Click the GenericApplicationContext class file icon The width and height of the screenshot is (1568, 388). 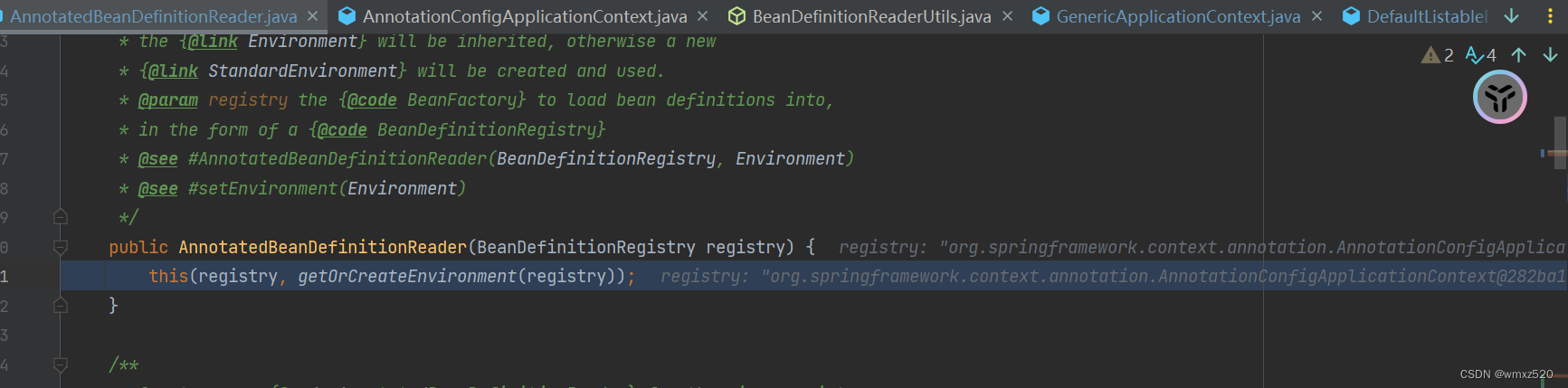pos(1041,16)
